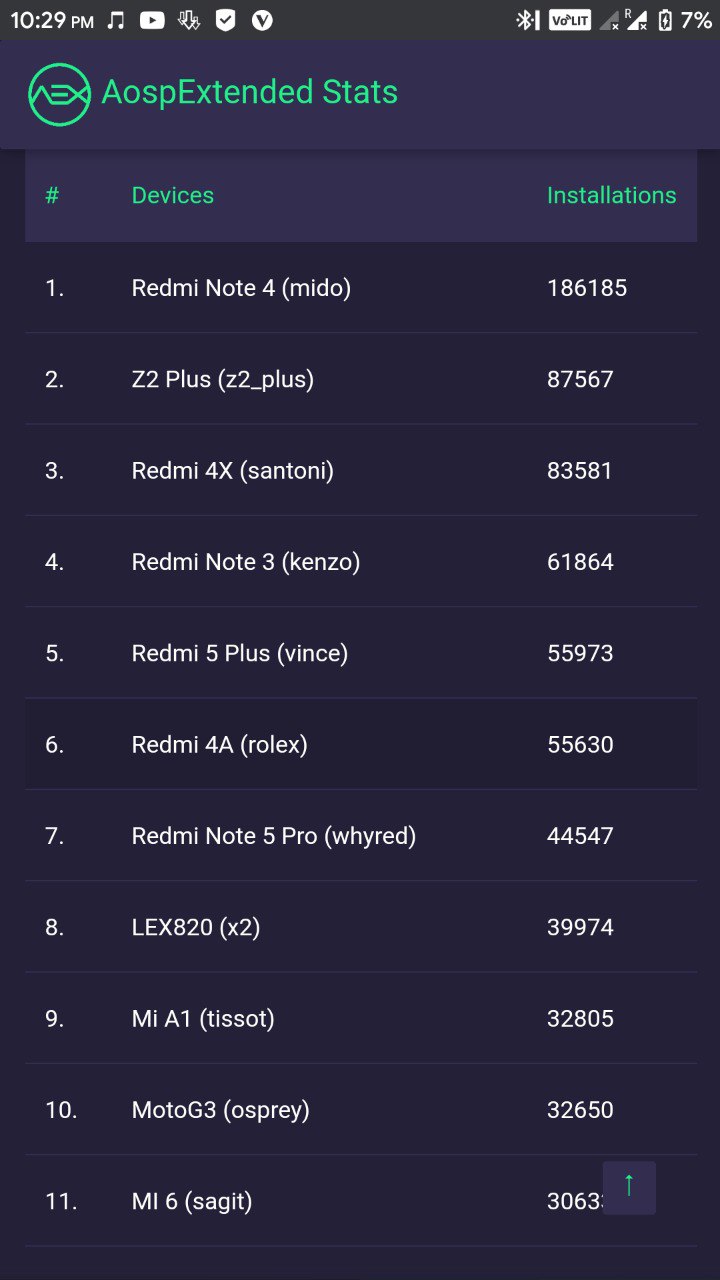Select the Redmi Note 4 (mido) row
720x1280 pixels.
click(x=361, y=288)
